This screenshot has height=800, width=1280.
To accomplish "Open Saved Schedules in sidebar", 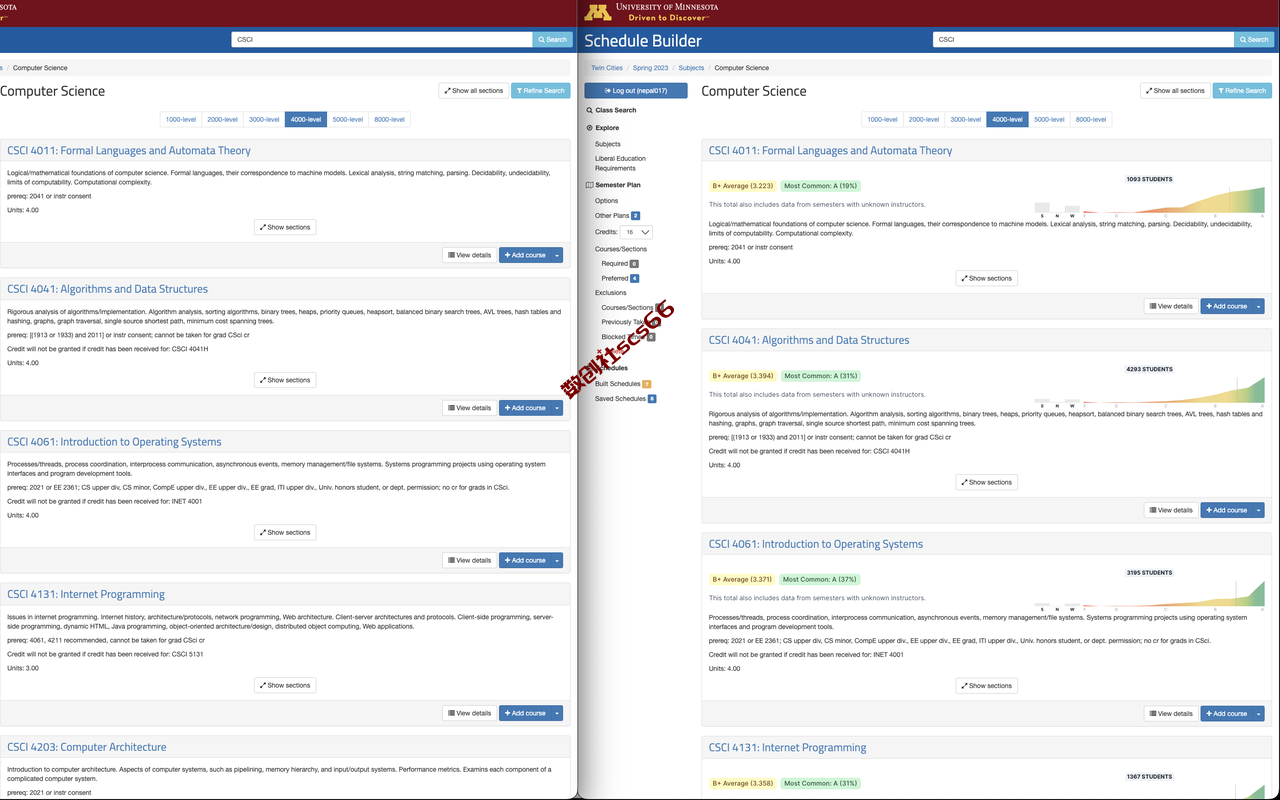I will (625, 399).
